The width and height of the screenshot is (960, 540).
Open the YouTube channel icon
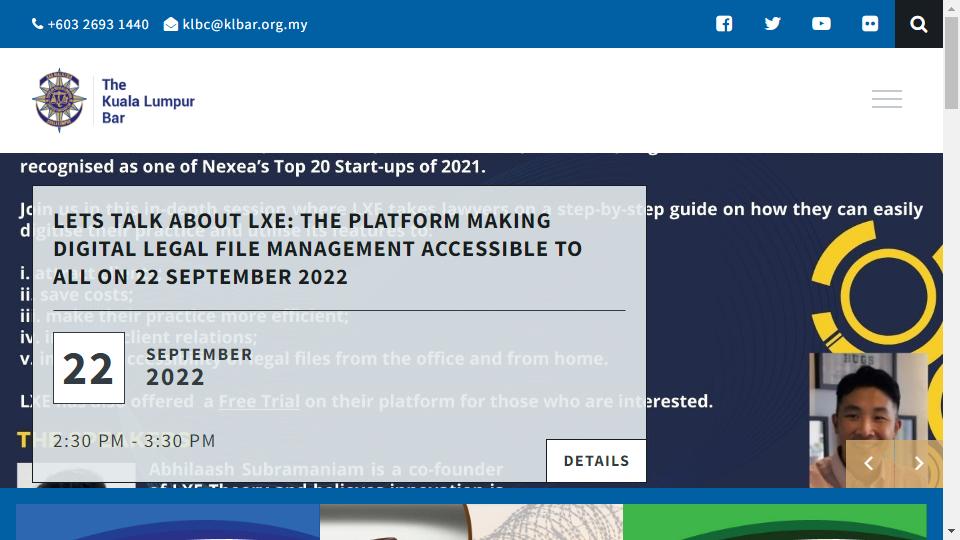click(821, 24)
